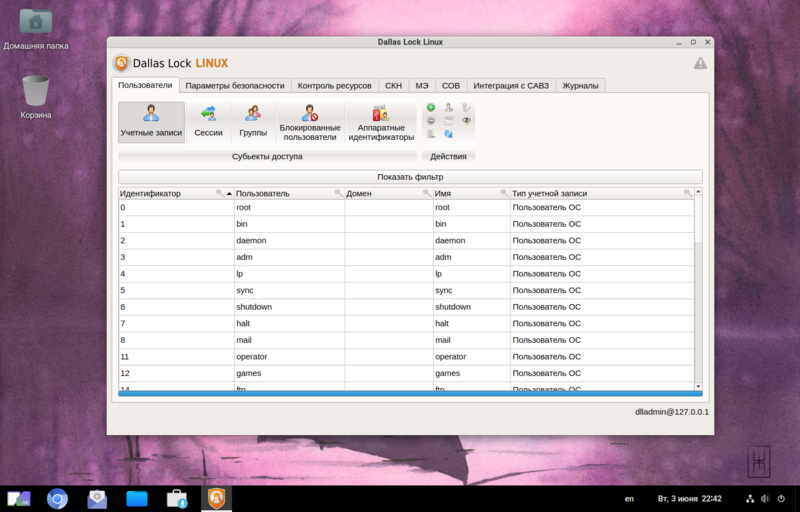Open the Группы section
This screenshot has width=800, height=512.
click(x=253, y=121)
